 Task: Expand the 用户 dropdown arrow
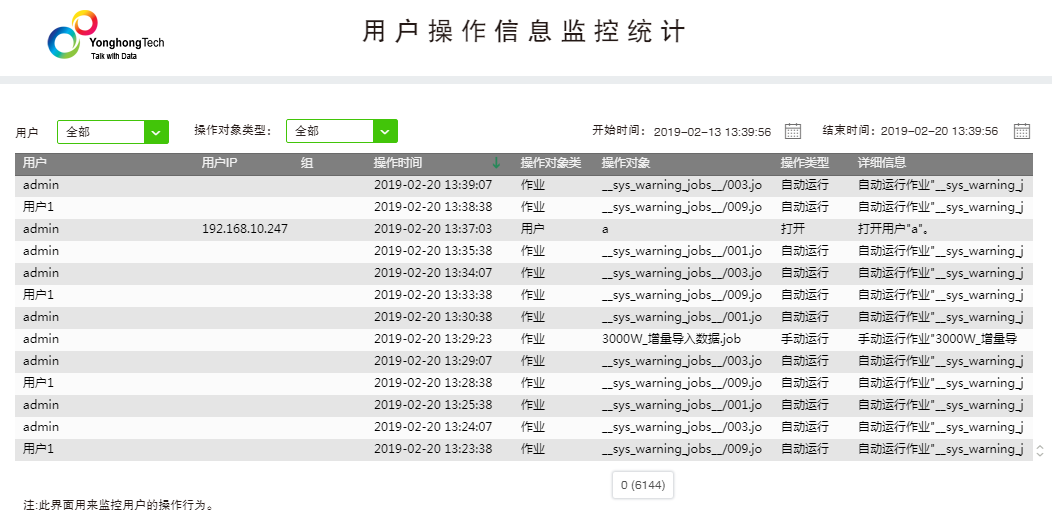pos(156,131)
